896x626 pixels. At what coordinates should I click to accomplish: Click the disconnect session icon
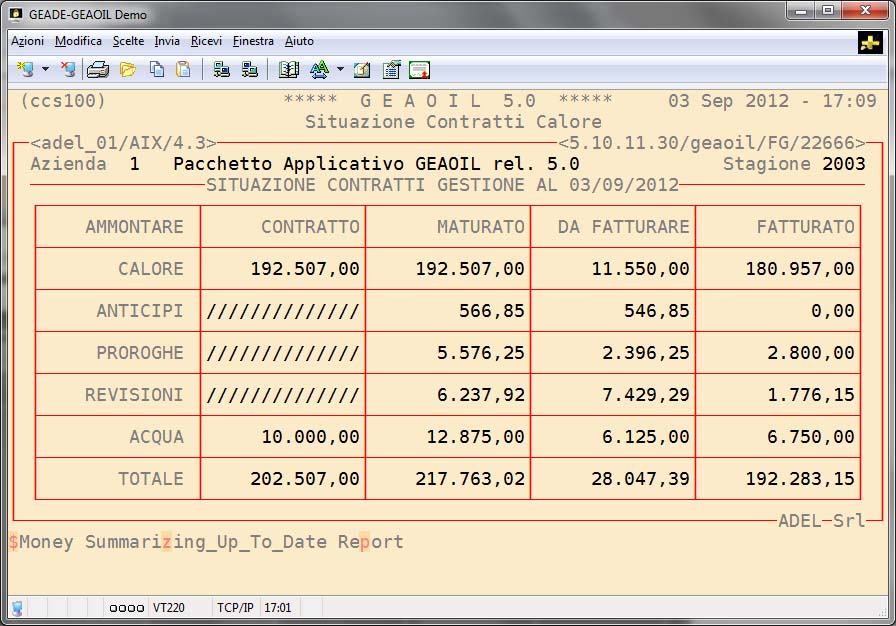point(67,70)
